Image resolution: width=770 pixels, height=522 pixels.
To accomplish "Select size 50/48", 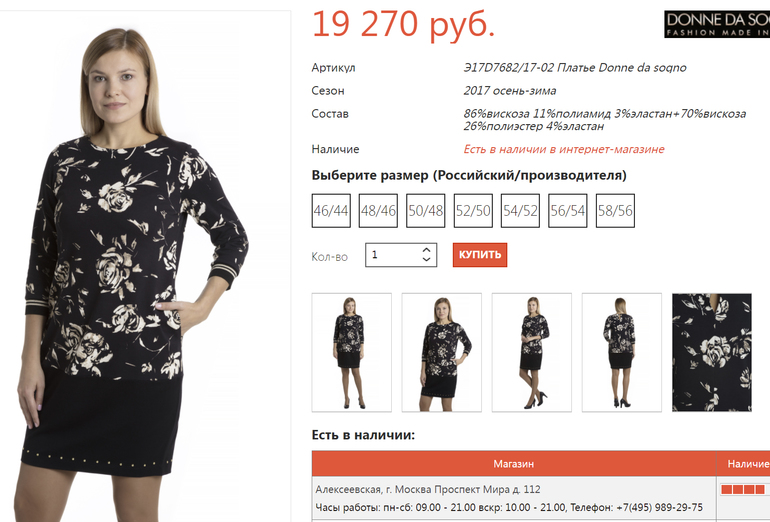I will (426, 211).
